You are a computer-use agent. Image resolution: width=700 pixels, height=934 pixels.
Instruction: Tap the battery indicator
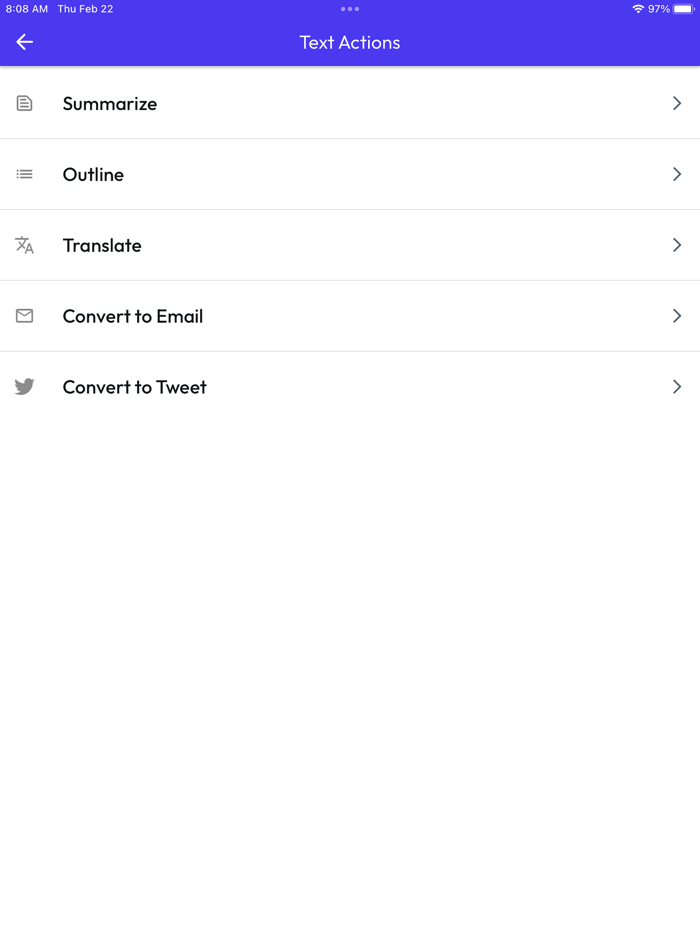(681, 9)
